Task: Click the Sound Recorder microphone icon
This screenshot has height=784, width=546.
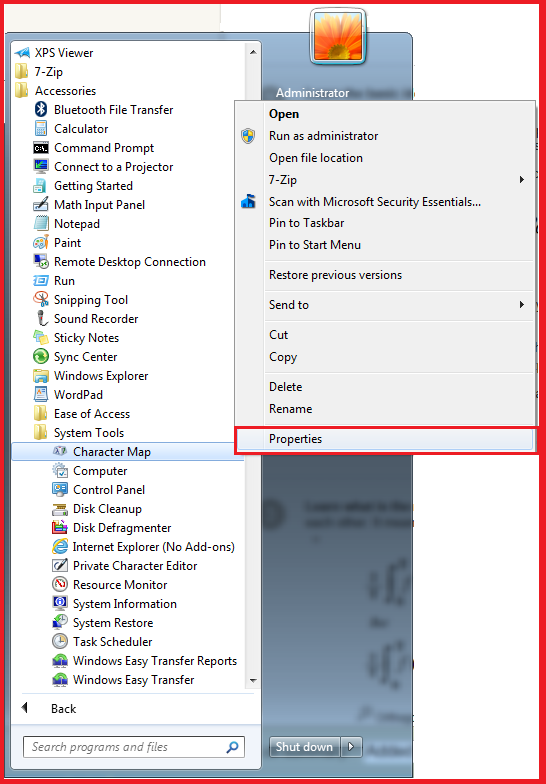Action: point(41,318)
